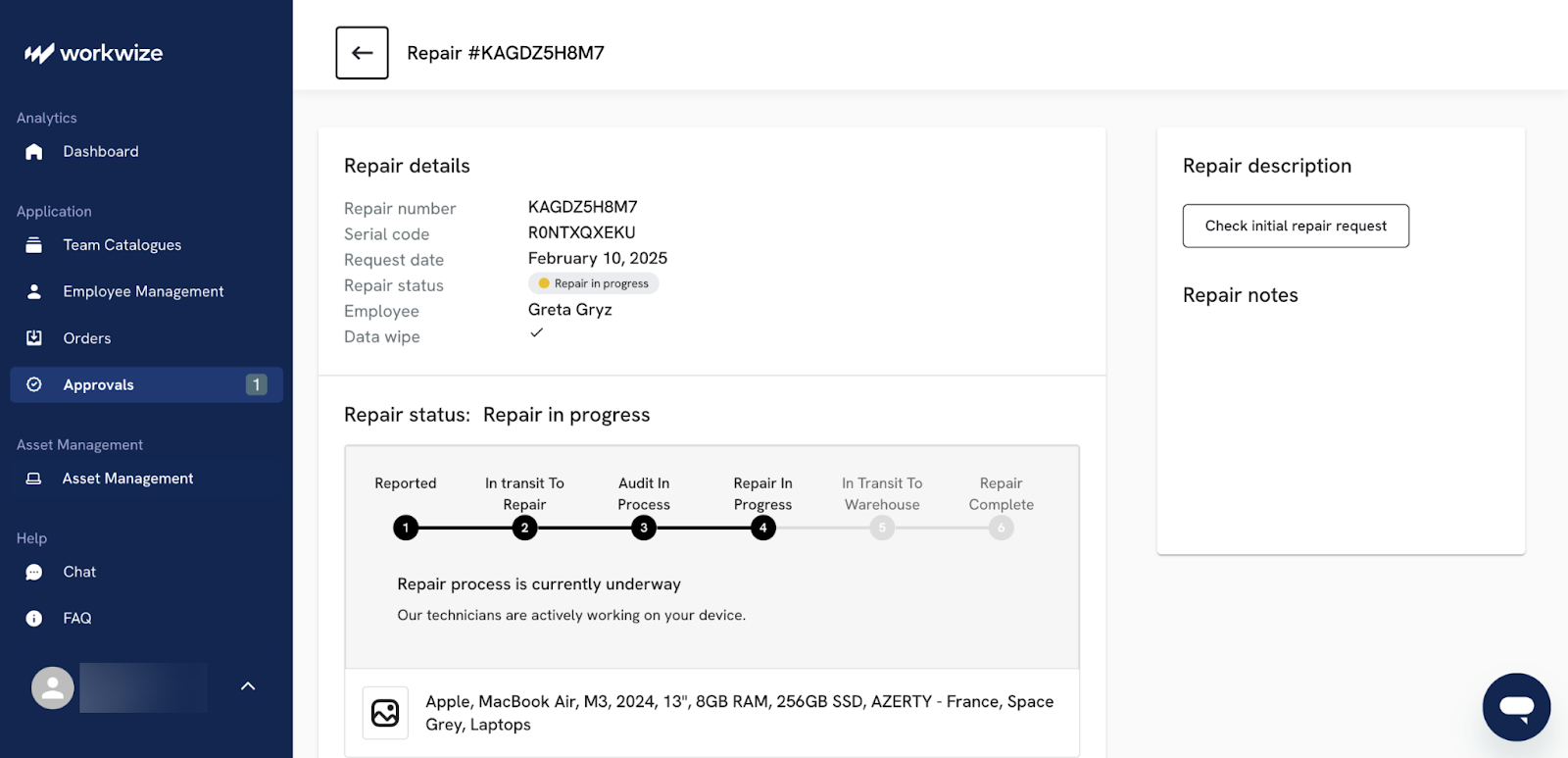Image resolution: width=1568 pixels, height=758 pixels.
Task: Click the Approvals notification badge
Action: (256, 385)
